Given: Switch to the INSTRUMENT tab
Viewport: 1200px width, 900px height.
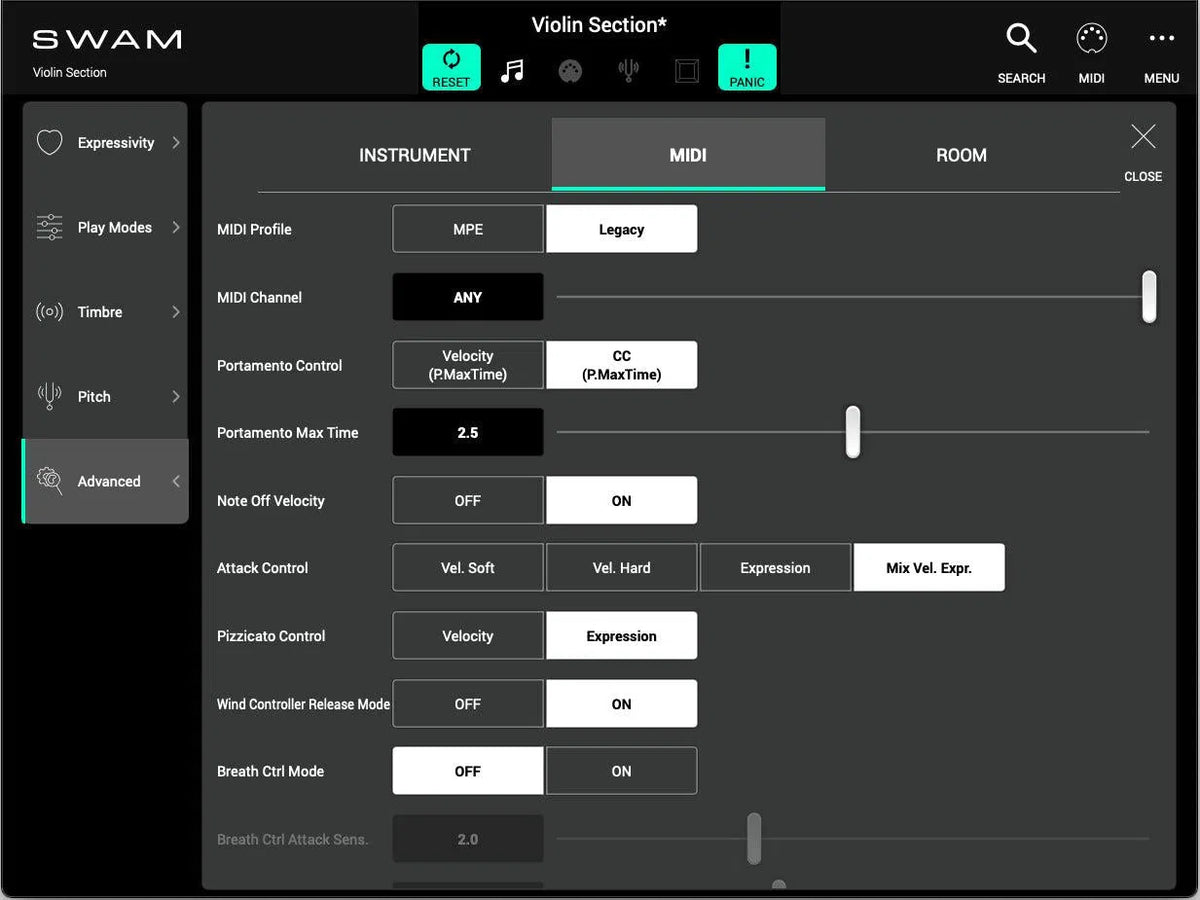Looking at the screenshot, I should (414, 155).
